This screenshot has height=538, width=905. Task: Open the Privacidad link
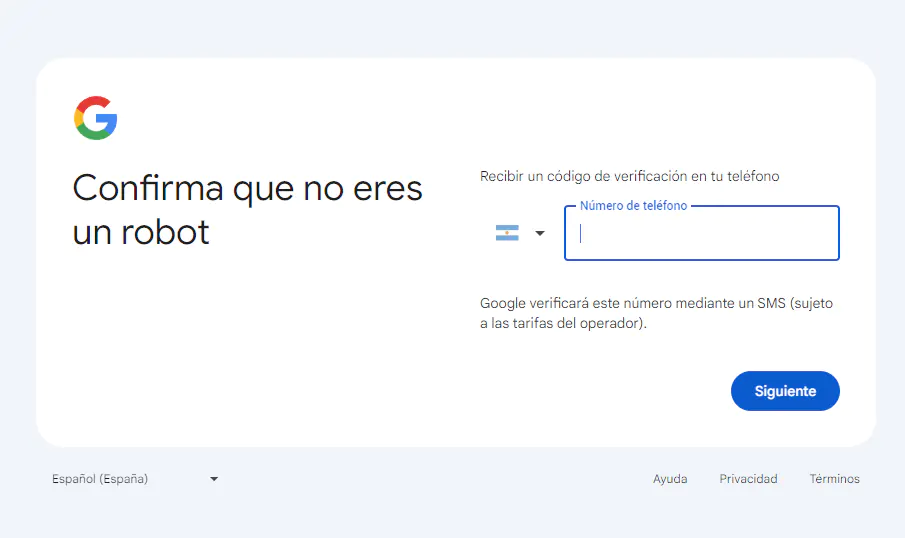pos(748,479)
